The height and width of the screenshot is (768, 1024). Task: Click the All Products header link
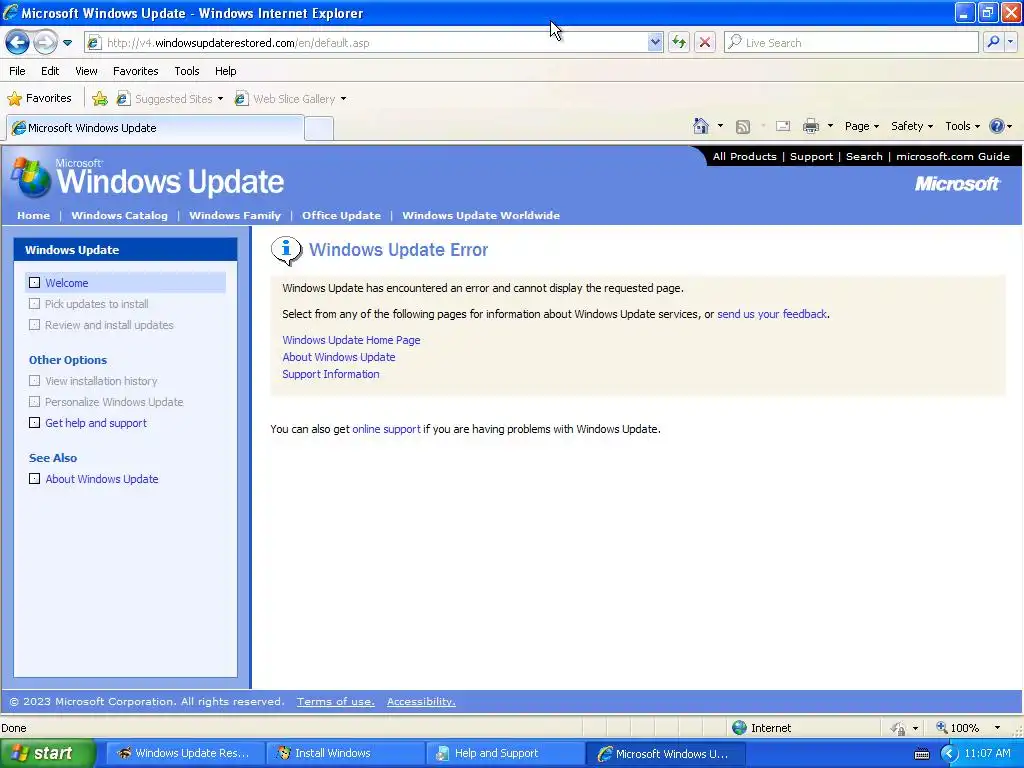[x=744, y=157]
